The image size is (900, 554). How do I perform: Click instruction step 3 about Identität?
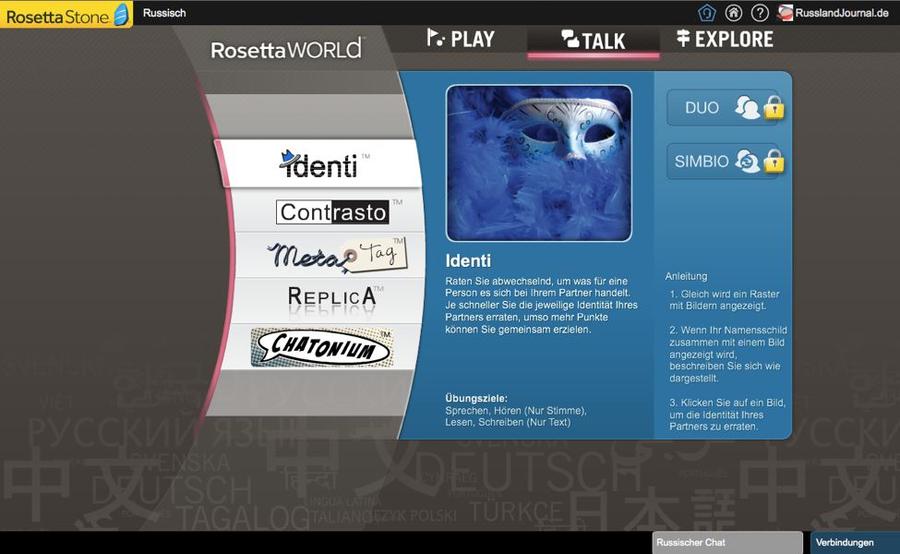[x=727, y=414]
